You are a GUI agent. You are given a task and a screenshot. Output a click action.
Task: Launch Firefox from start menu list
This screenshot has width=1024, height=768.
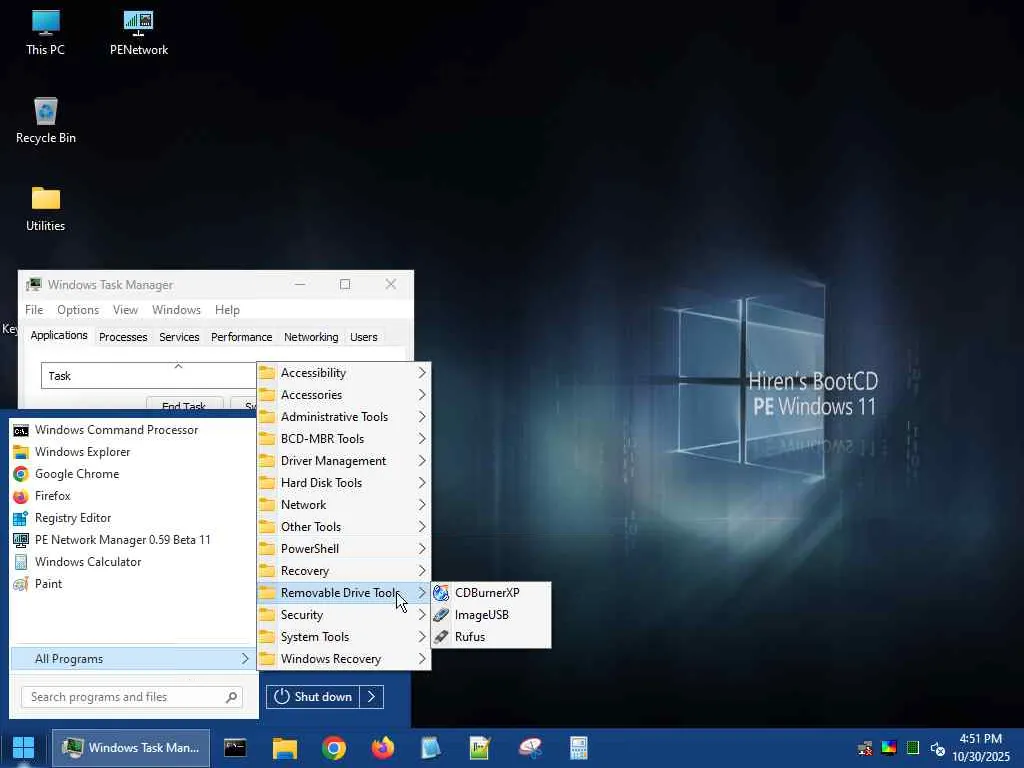point(134,496)
